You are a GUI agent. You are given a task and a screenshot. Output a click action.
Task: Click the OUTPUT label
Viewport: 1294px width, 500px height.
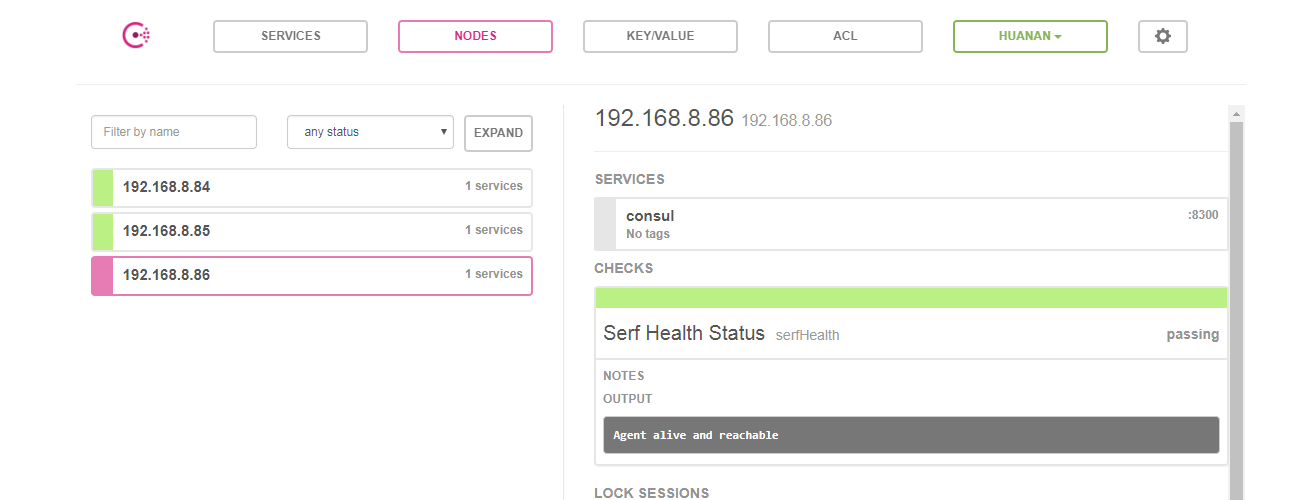[x=628, y=399]
